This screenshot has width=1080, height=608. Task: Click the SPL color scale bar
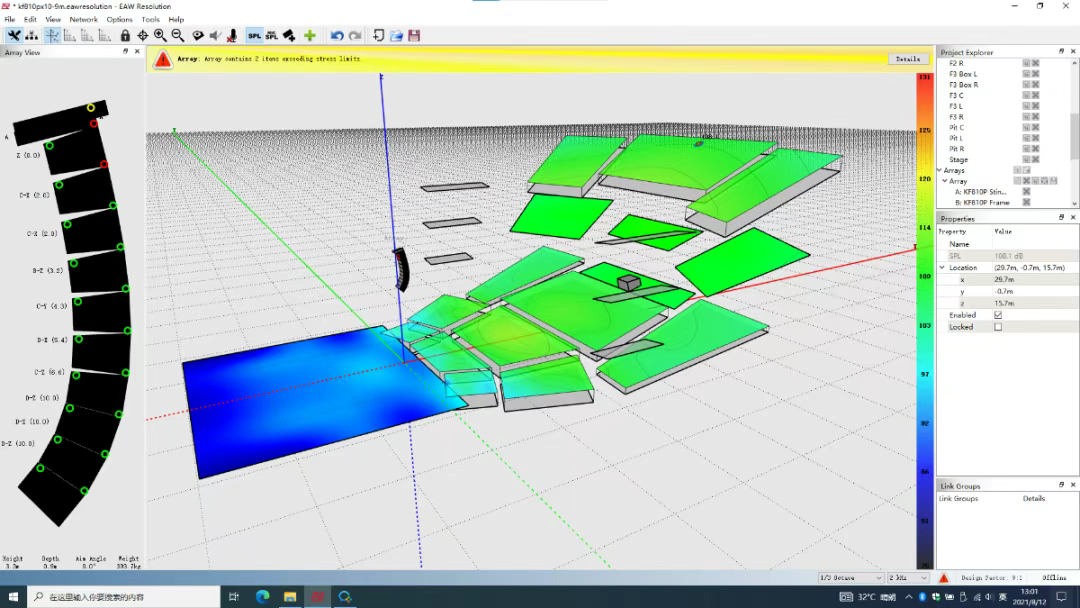(924, 320)
